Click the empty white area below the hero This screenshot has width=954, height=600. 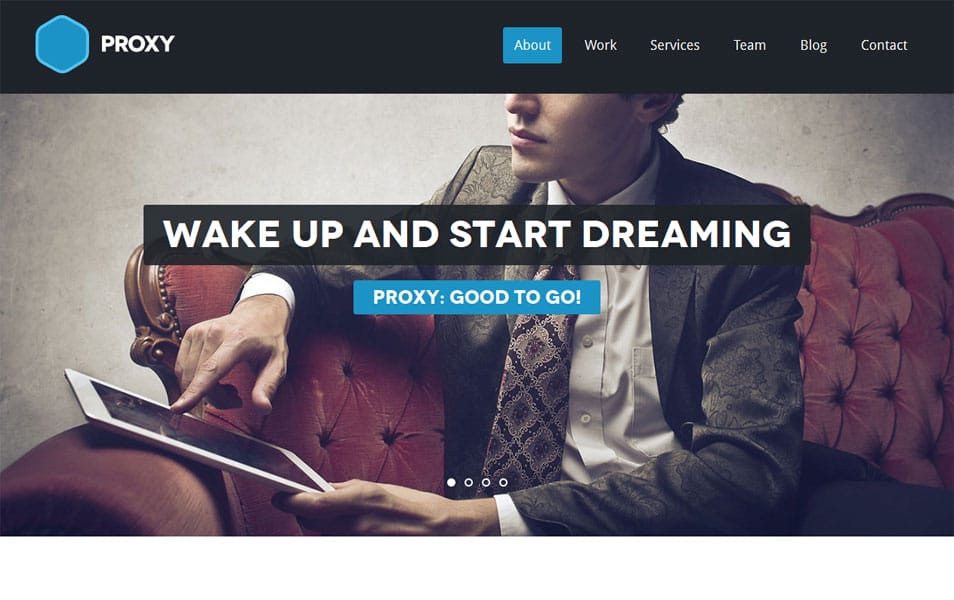[x=477, y=568]
